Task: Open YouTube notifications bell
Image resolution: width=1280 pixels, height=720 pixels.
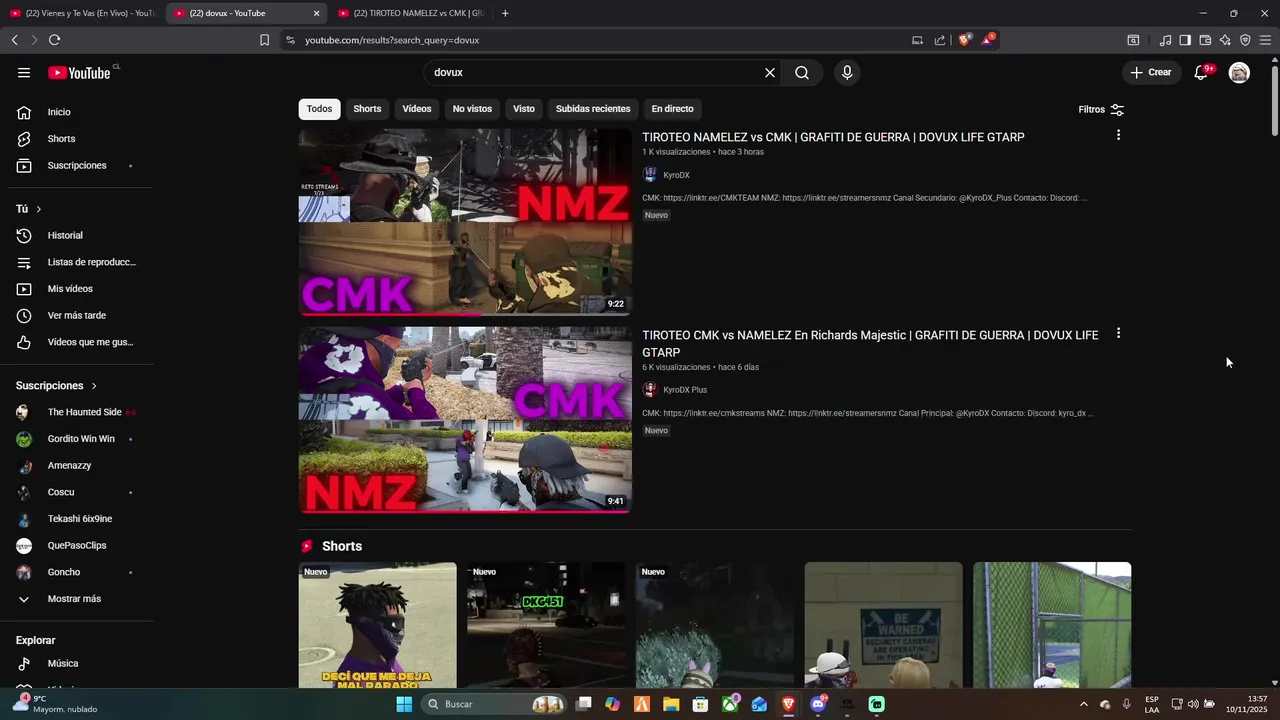Action: click(x=1201, y=73)
